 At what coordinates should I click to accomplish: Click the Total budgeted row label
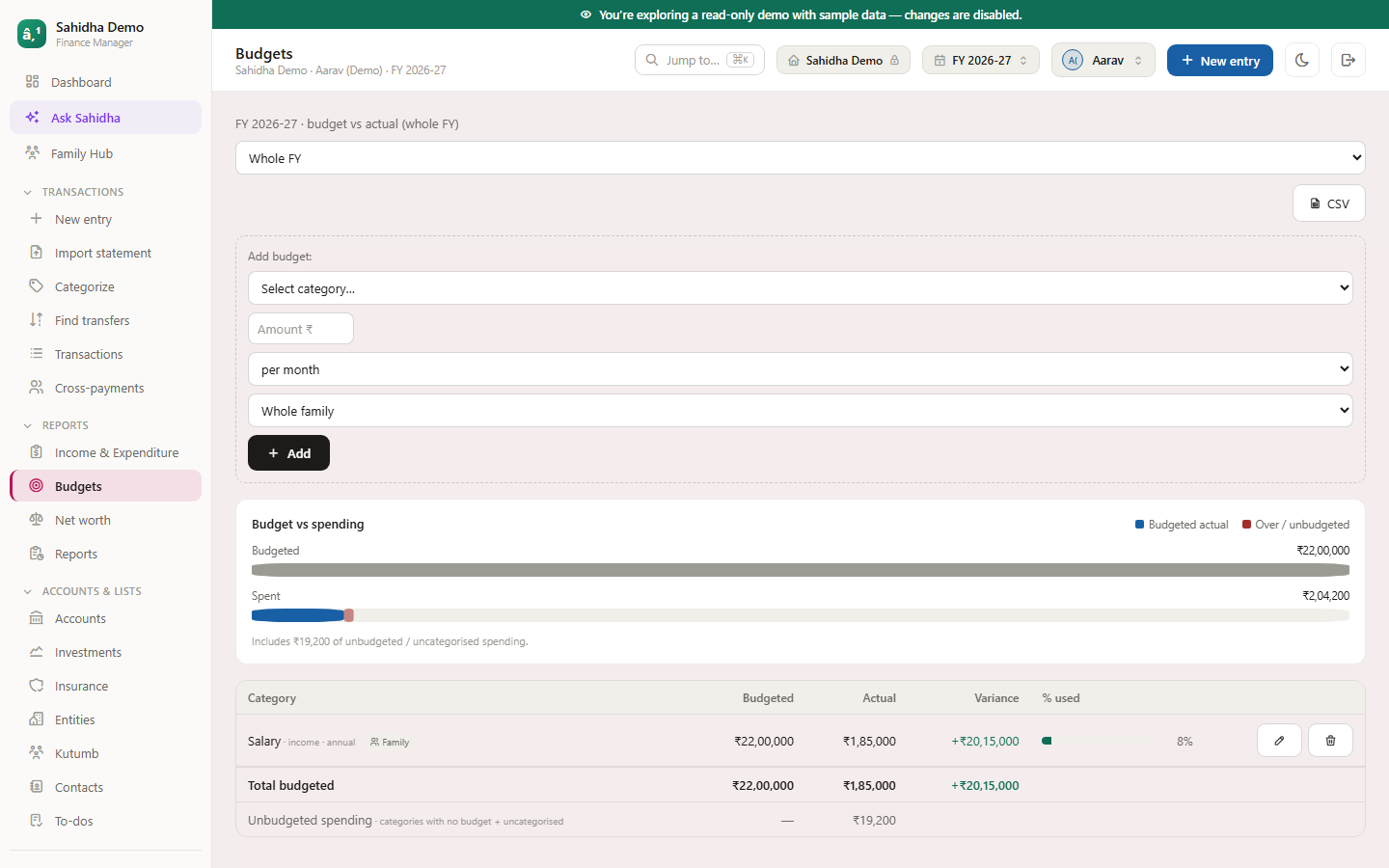pyautogui.click(x=291, y=785)
